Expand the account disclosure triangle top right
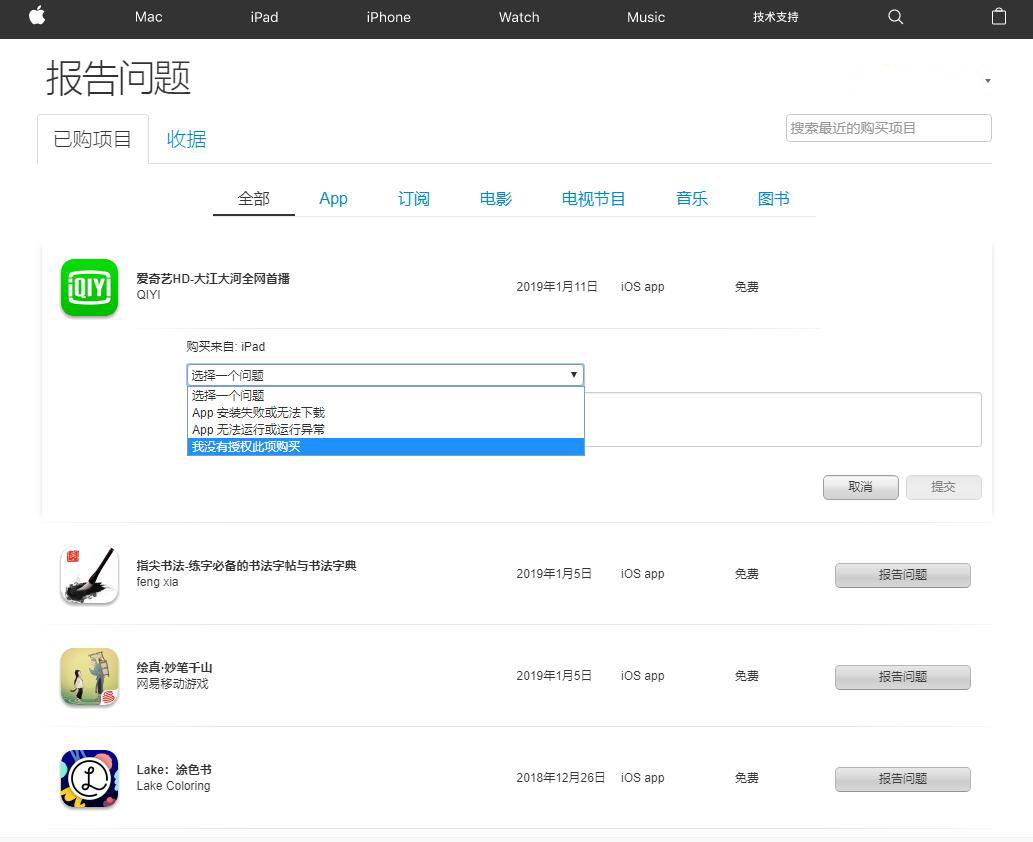The width and height of the screenshot is (1033, 842). coord(987,81)
